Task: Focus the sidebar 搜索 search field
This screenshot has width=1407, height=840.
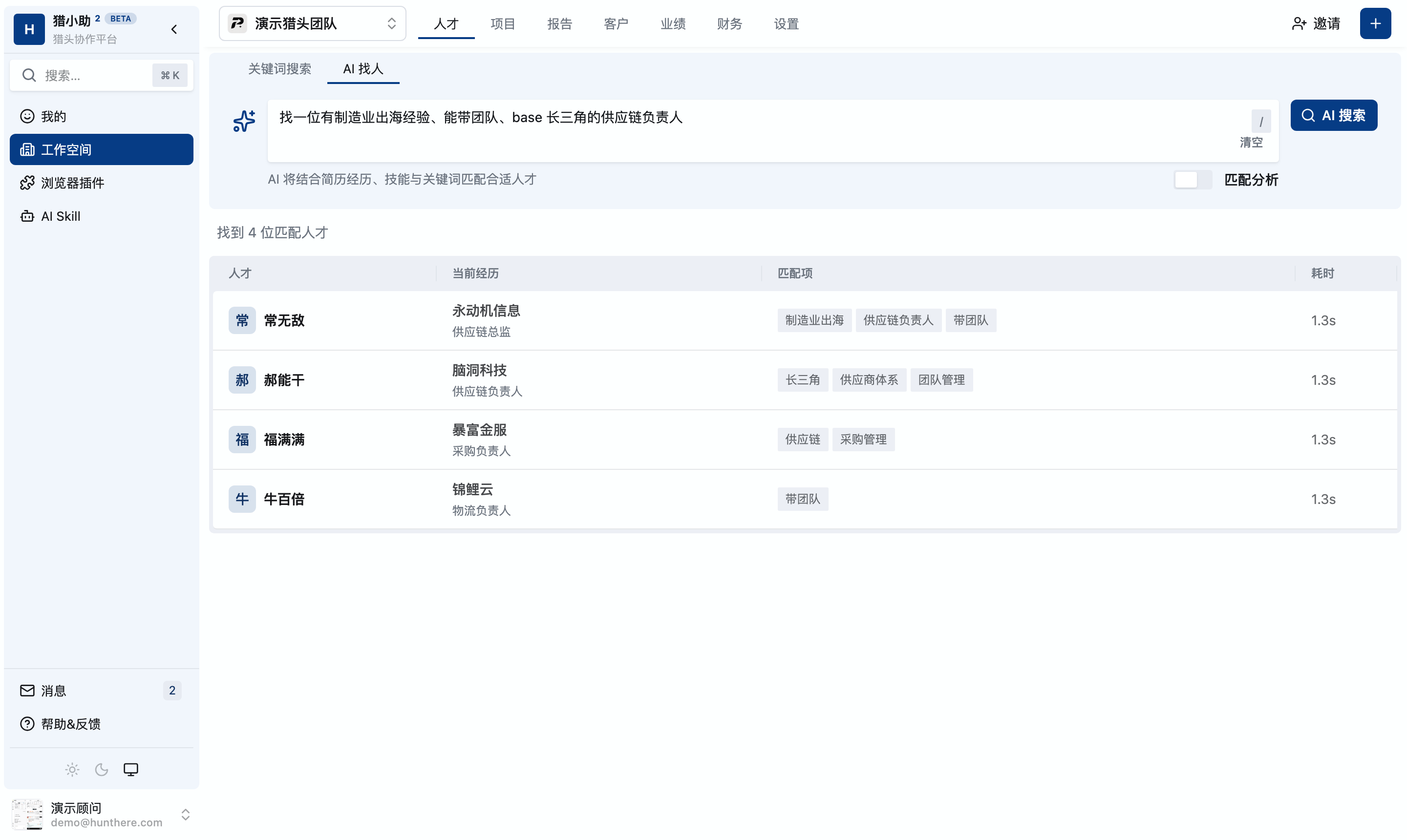Action: (x=101, y=75)
